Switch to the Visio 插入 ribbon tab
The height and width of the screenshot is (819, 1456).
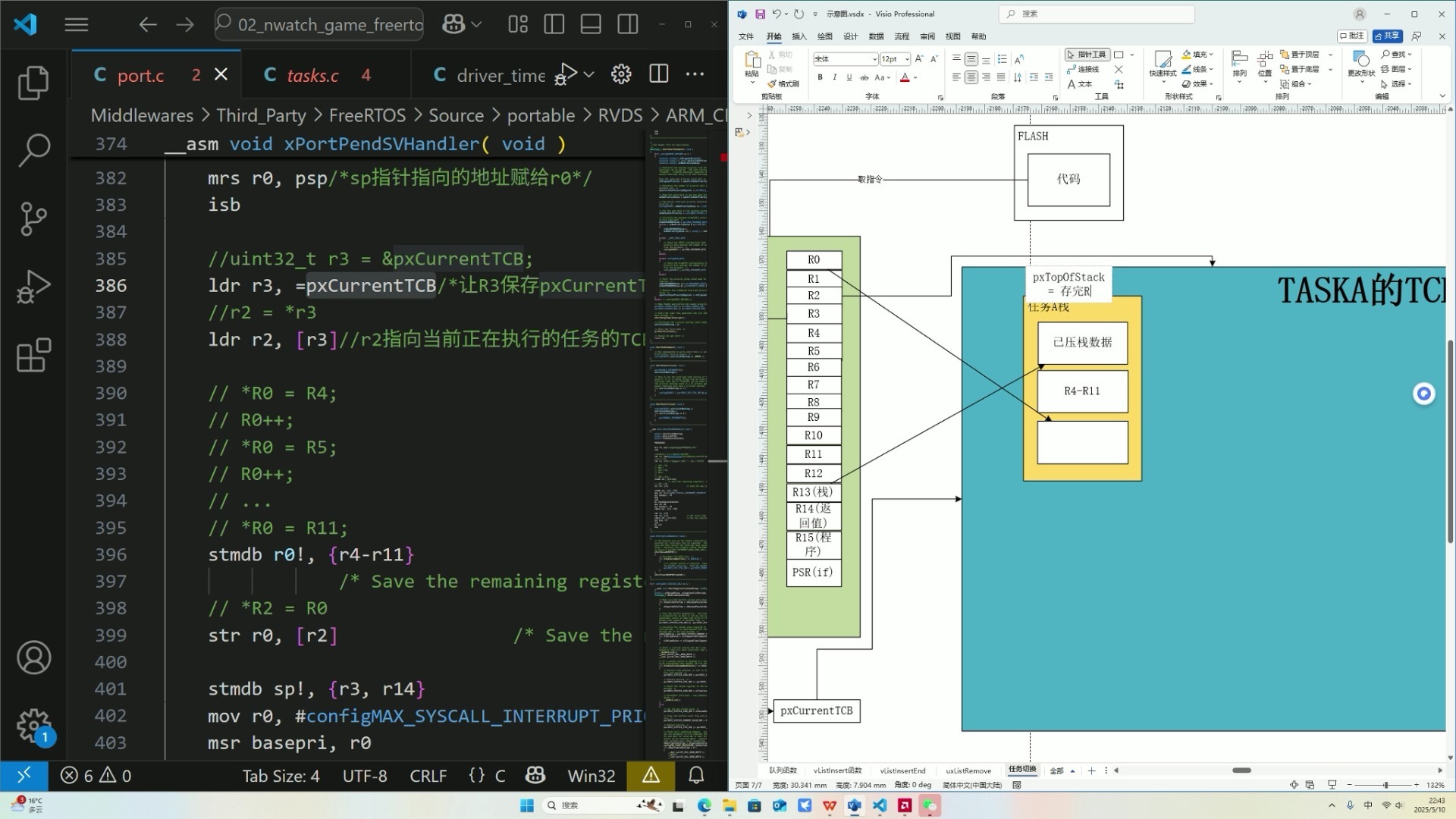(799, 36)
